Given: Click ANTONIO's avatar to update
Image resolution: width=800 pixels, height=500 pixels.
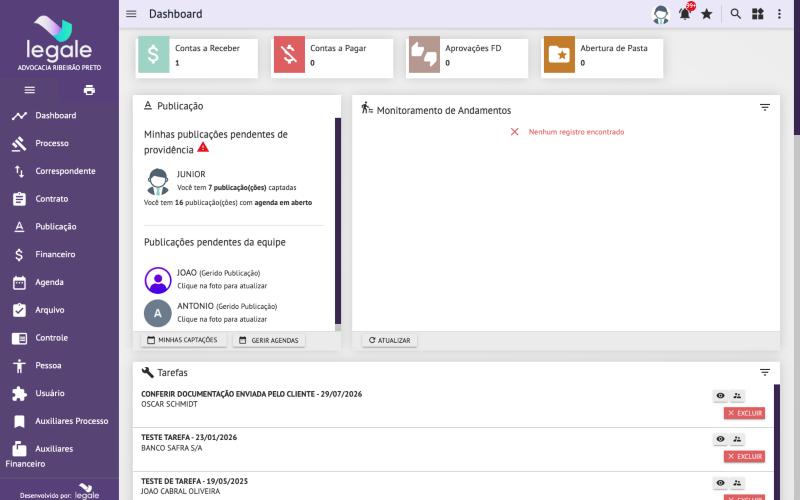Looking at the screenshot, I should click(x=158, y=313).
